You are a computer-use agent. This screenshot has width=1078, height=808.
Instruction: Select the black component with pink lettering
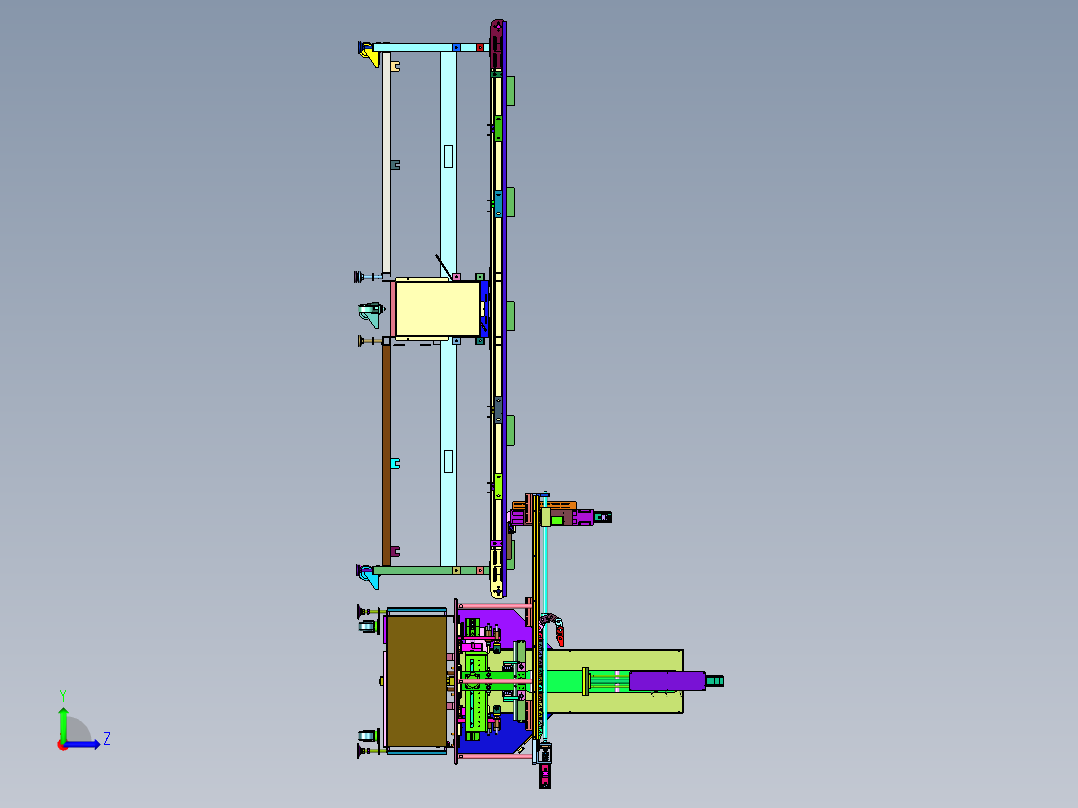(544, 775)
